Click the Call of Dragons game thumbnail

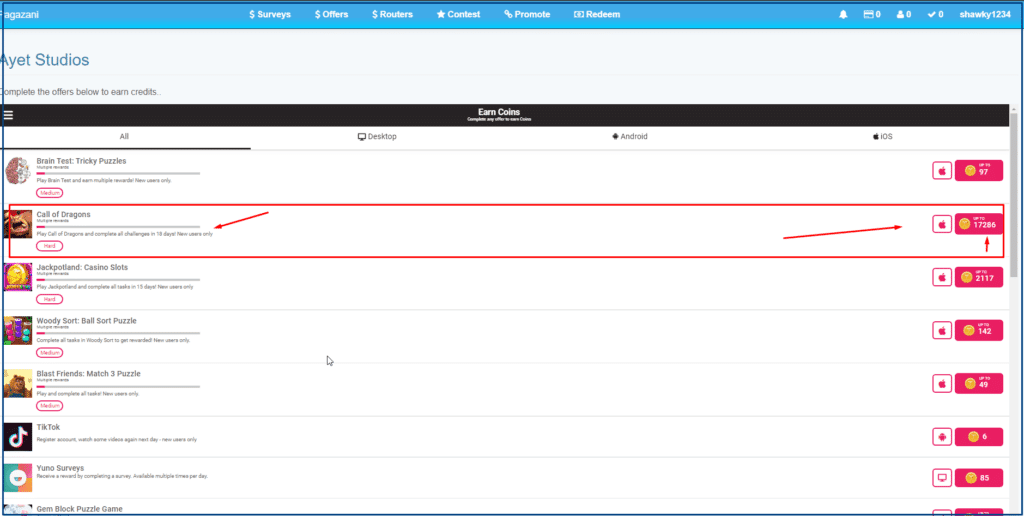coord(19,225)
